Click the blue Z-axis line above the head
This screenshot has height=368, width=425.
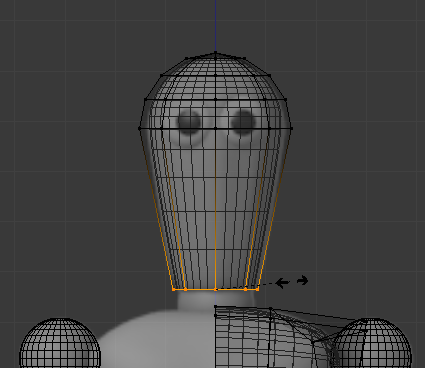pos(216,25)
